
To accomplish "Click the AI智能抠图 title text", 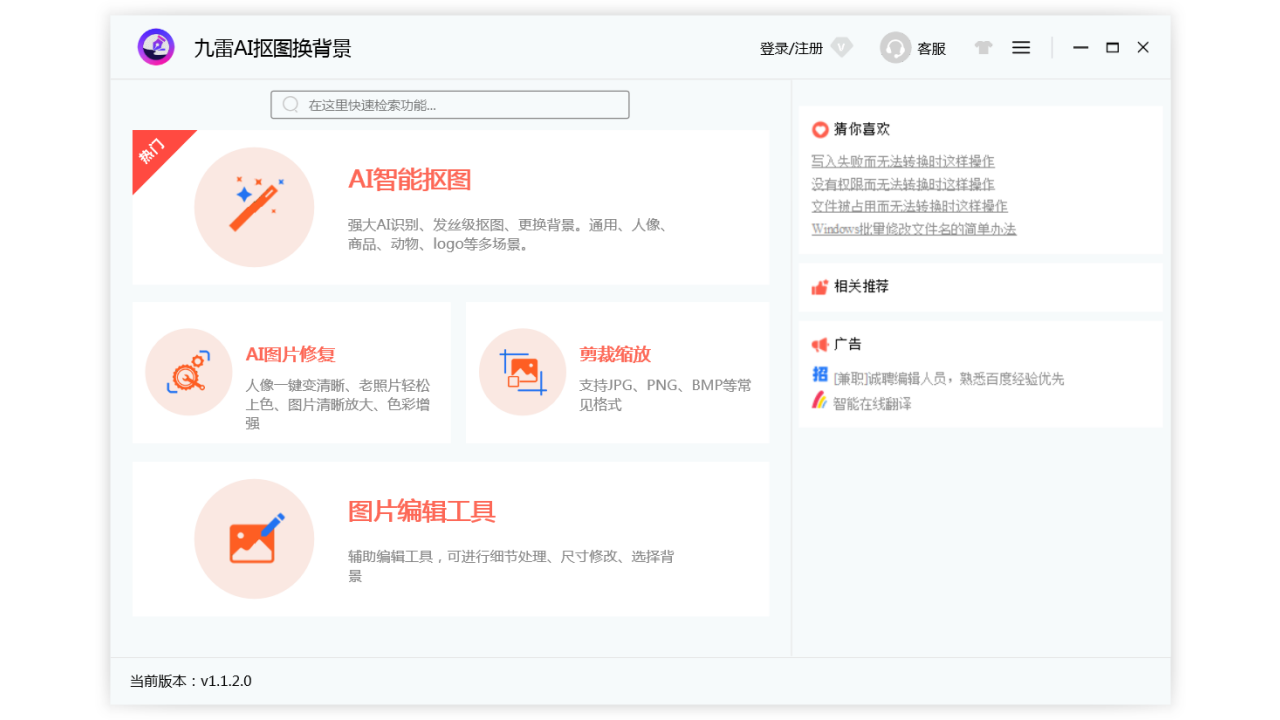I will [x=409, y=180].
